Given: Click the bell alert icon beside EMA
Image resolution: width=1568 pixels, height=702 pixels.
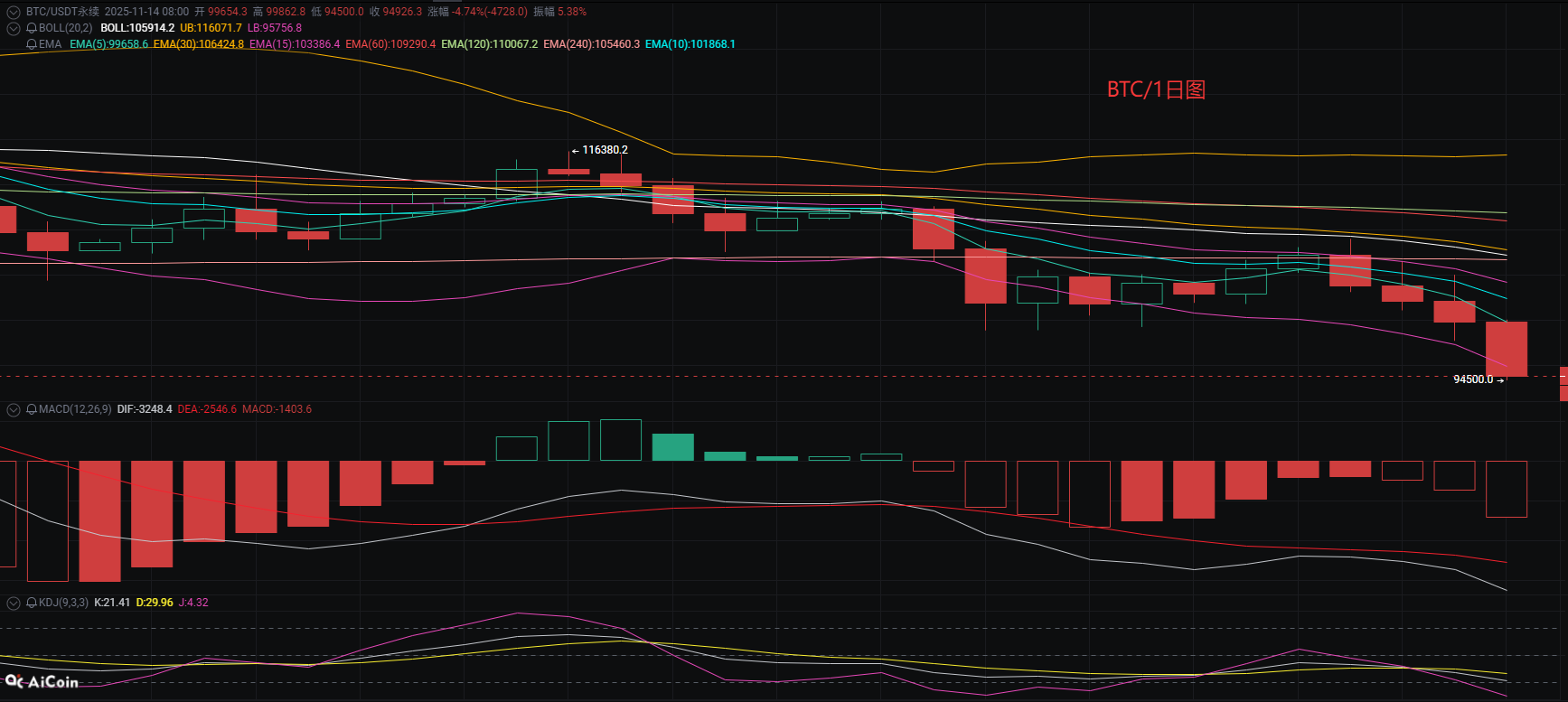Looking at the screenshot, I should click(33, 44).
